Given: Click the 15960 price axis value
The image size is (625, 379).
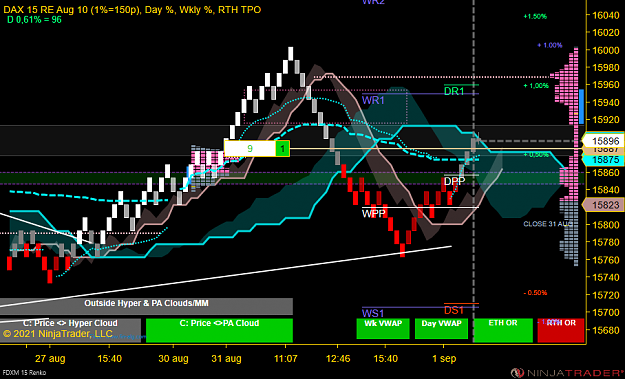Looking at the screenshot, I should tap(606, 84).
